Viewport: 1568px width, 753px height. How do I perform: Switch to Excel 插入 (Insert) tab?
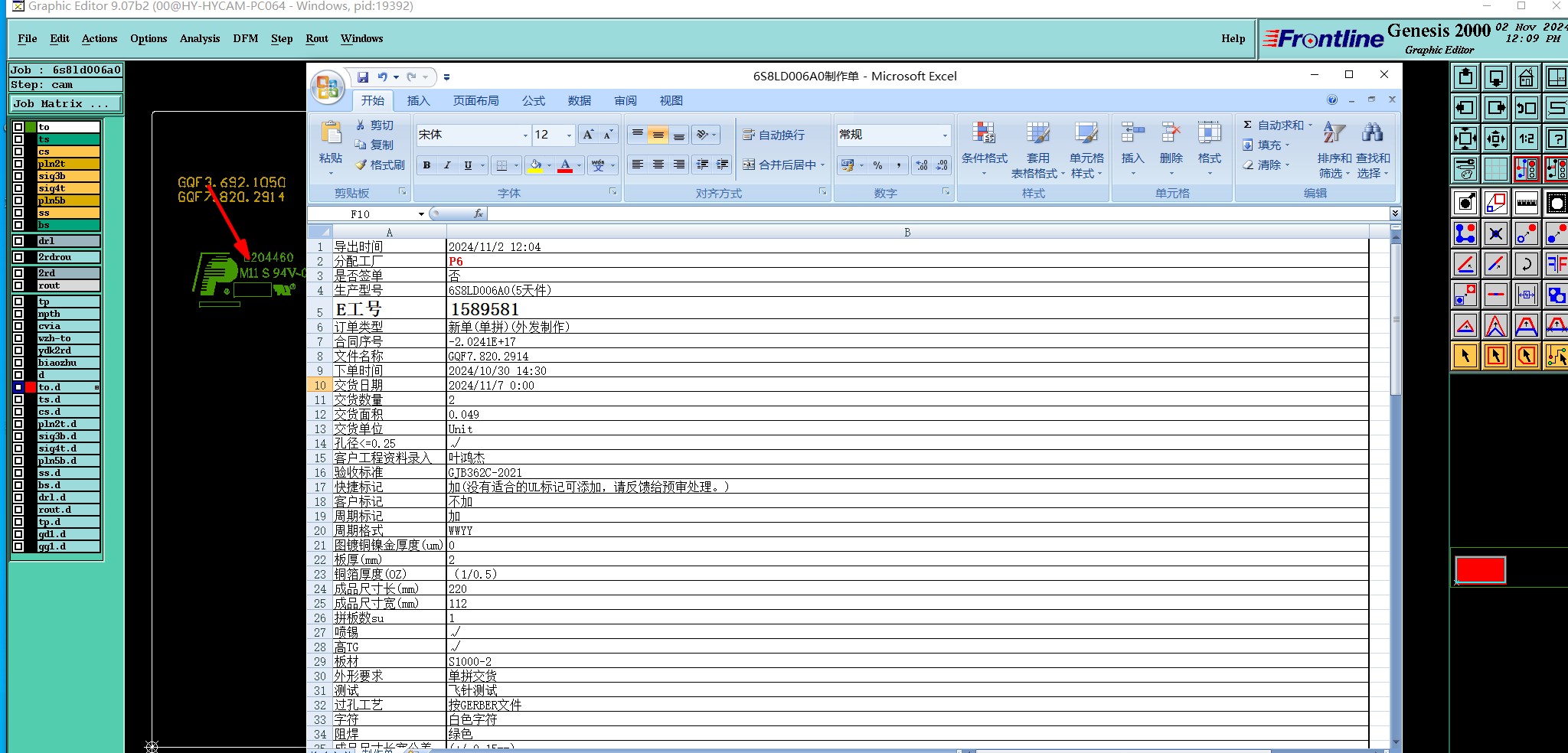(418, 100)
